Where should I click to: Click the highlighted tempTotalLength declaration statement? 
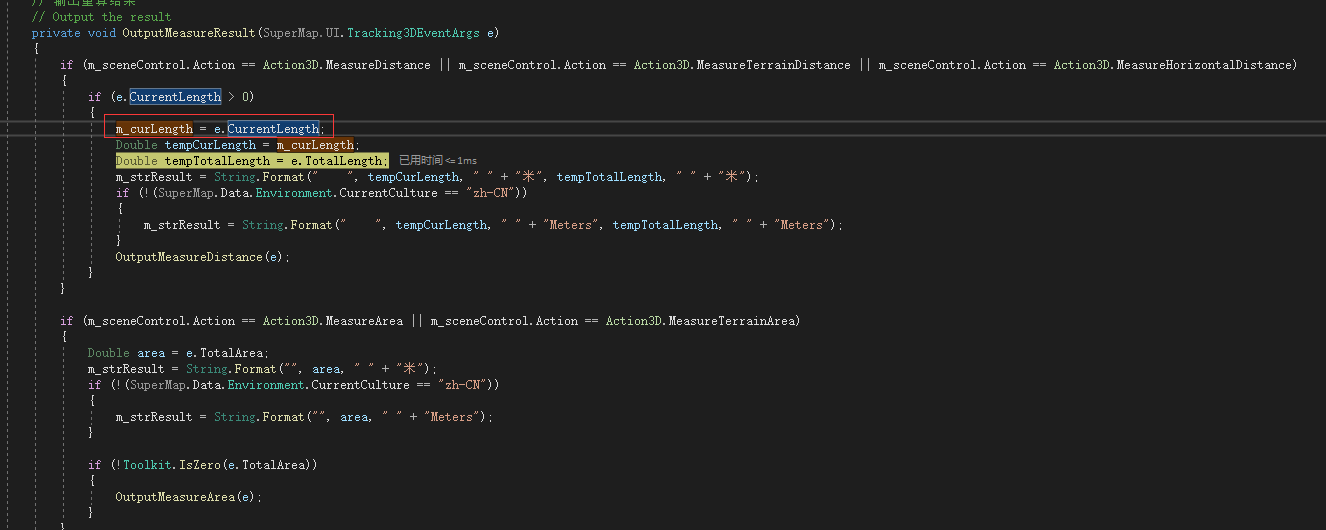pyautogui.click(x=251, y=161)
